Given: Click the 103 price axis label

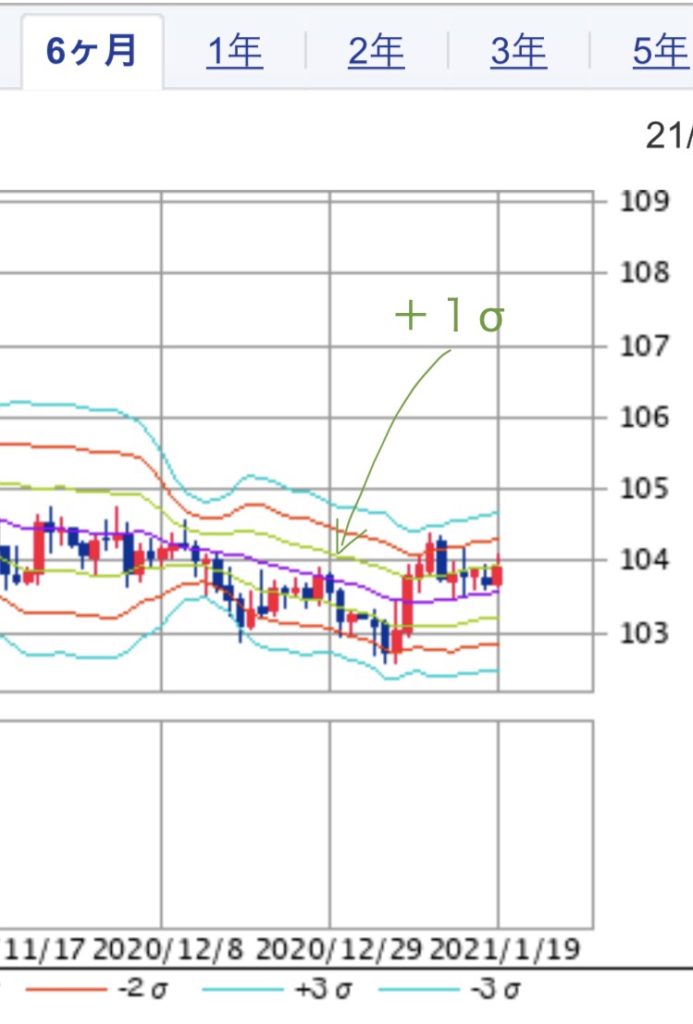Looking at the screenshot, I should coord(645,633).
